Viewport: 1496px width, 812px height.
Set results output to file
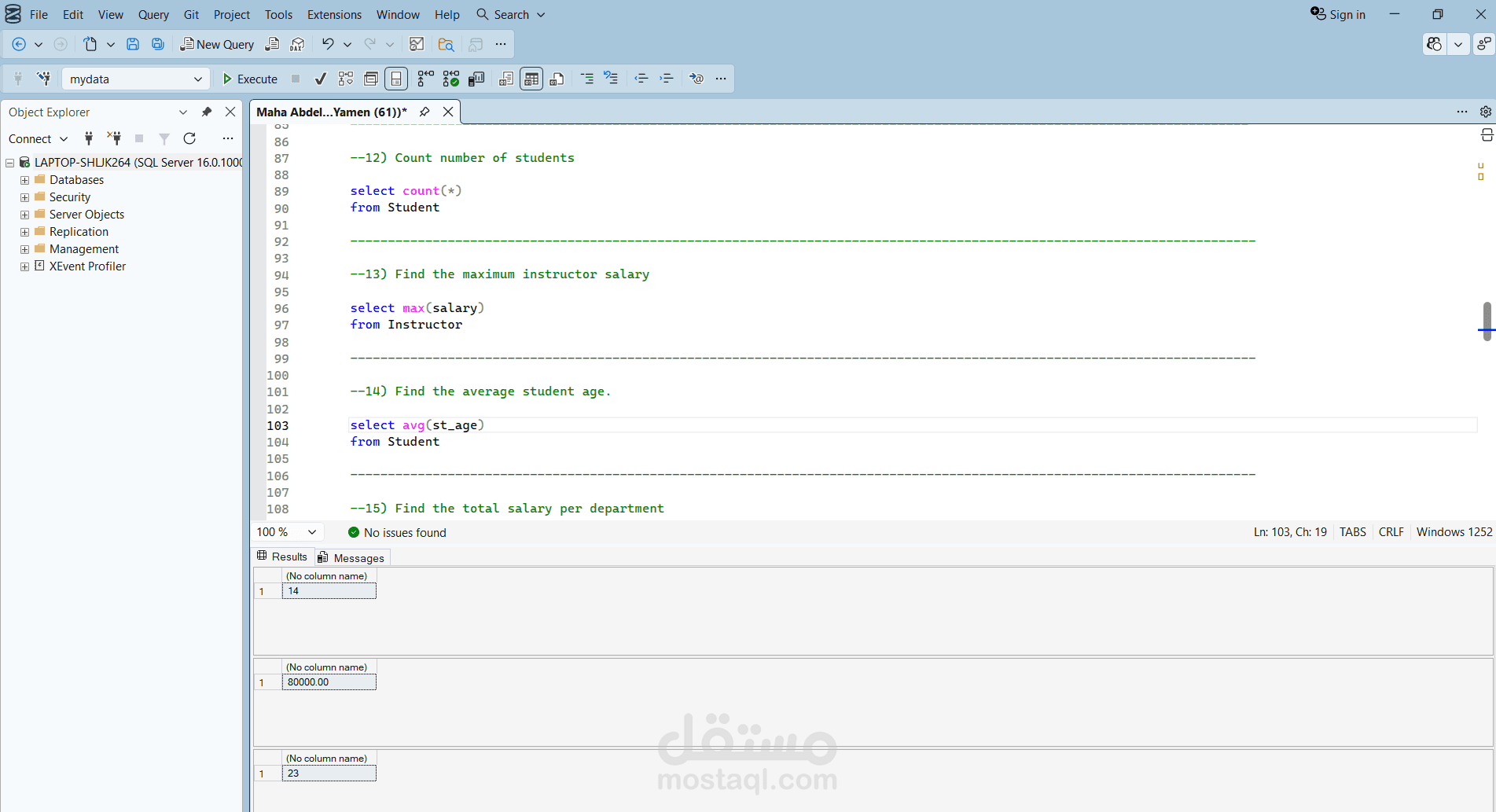[x=557, y=79]
